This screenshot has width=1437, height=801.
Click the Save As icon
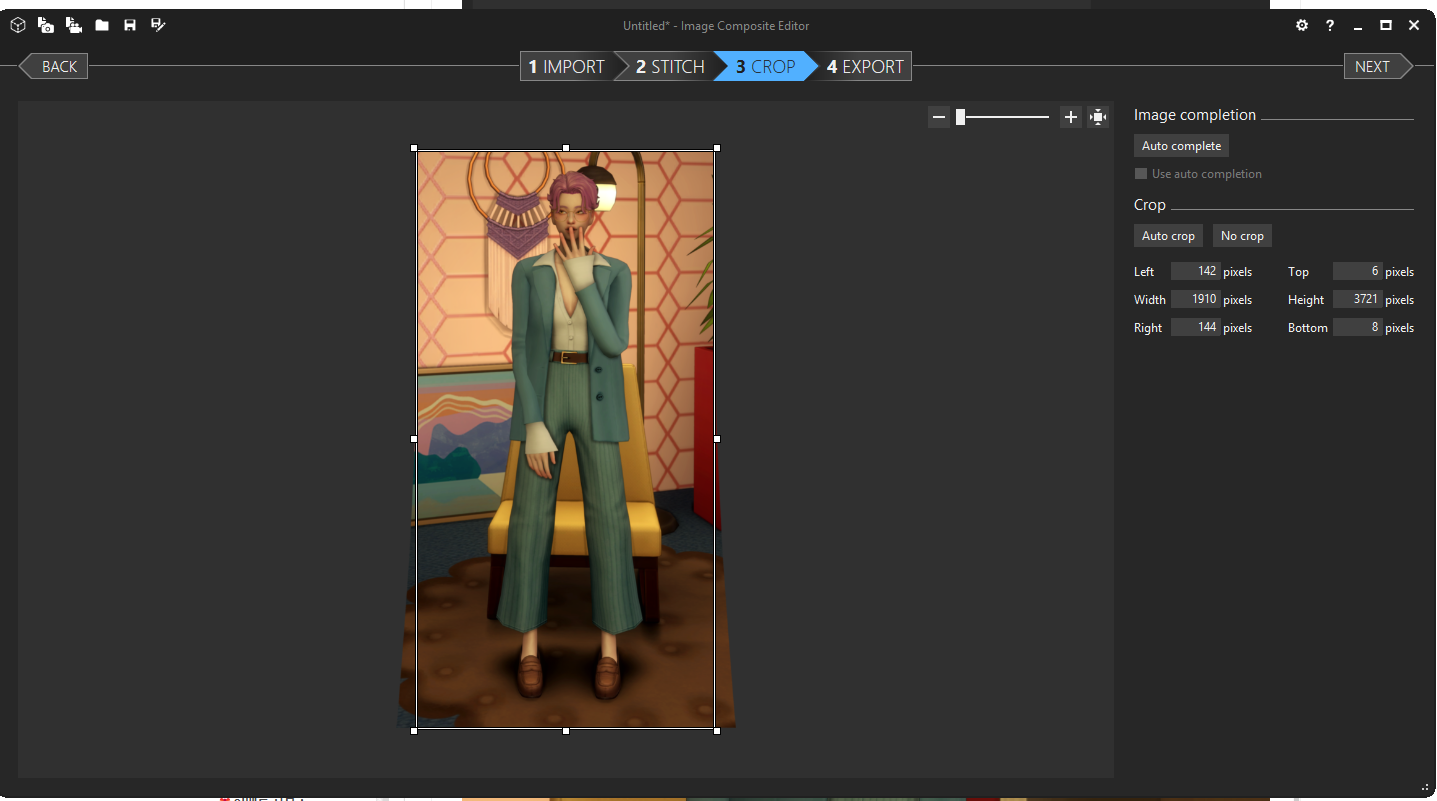click(x=158, y=25)
